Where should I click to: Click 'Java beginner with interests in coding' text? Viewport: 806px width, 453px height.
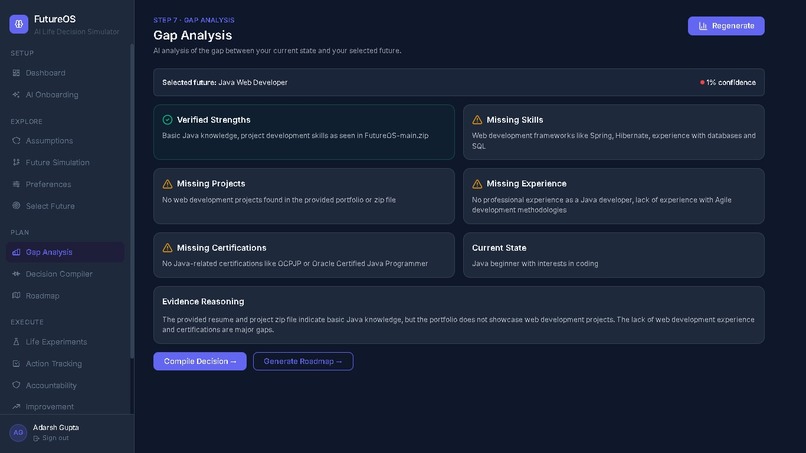point(535,263)
